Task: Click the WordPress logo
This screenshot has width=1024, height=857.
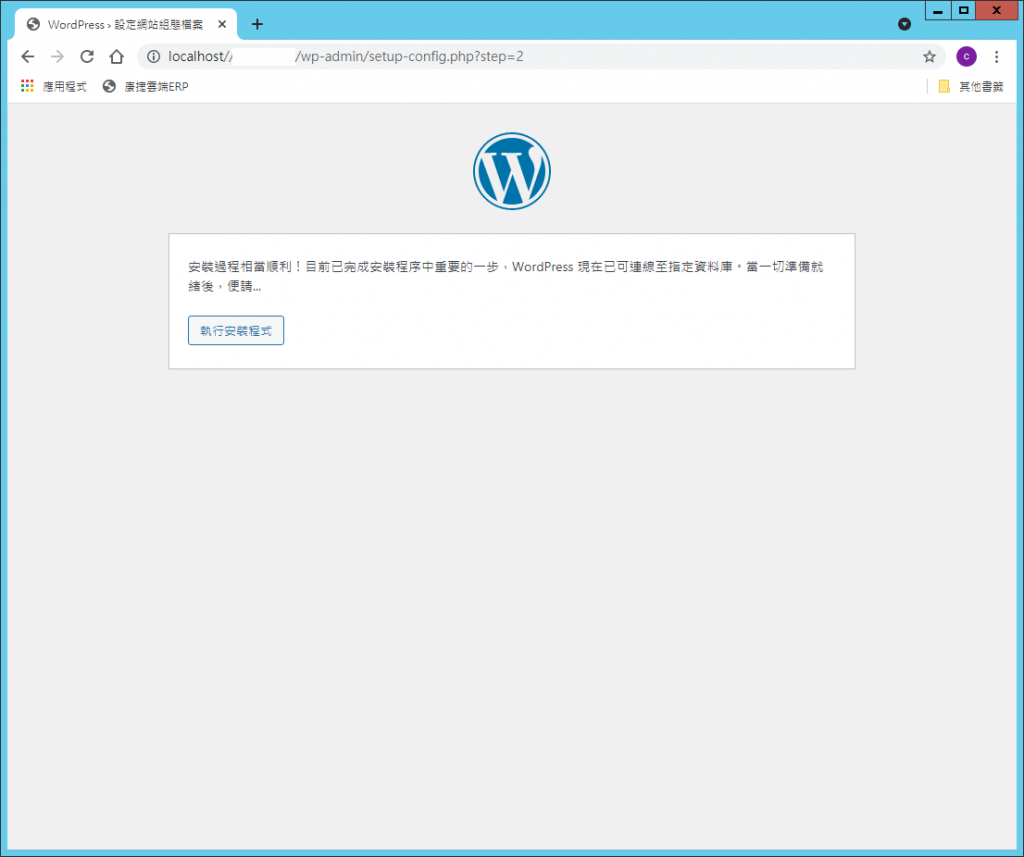Action: [x=511, y=171]
